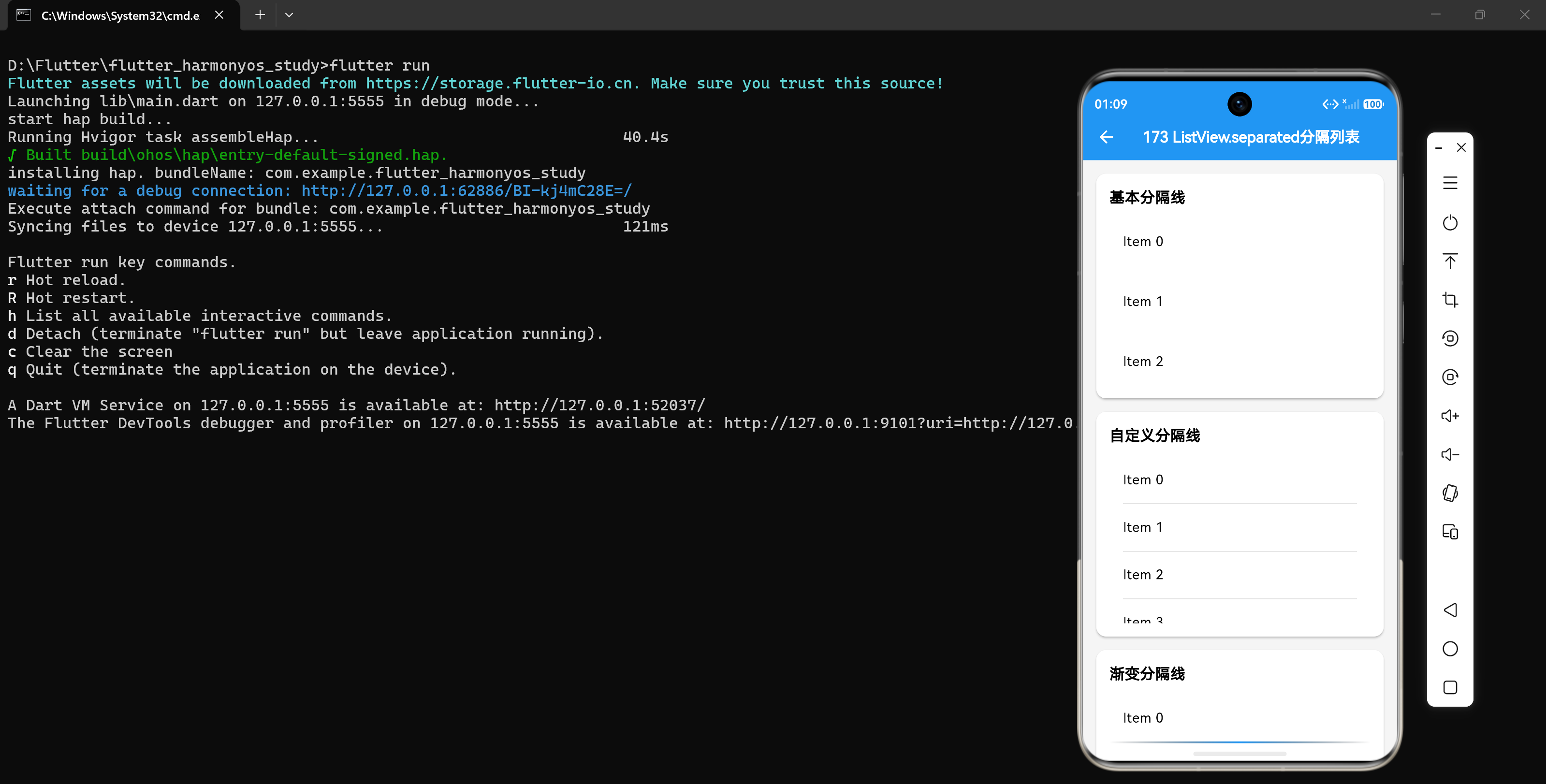This screenshot has height=784, width=1546.
Task: Click the page title 173 ListView.separated分隔列表
Action: [x=1251, y=137]
